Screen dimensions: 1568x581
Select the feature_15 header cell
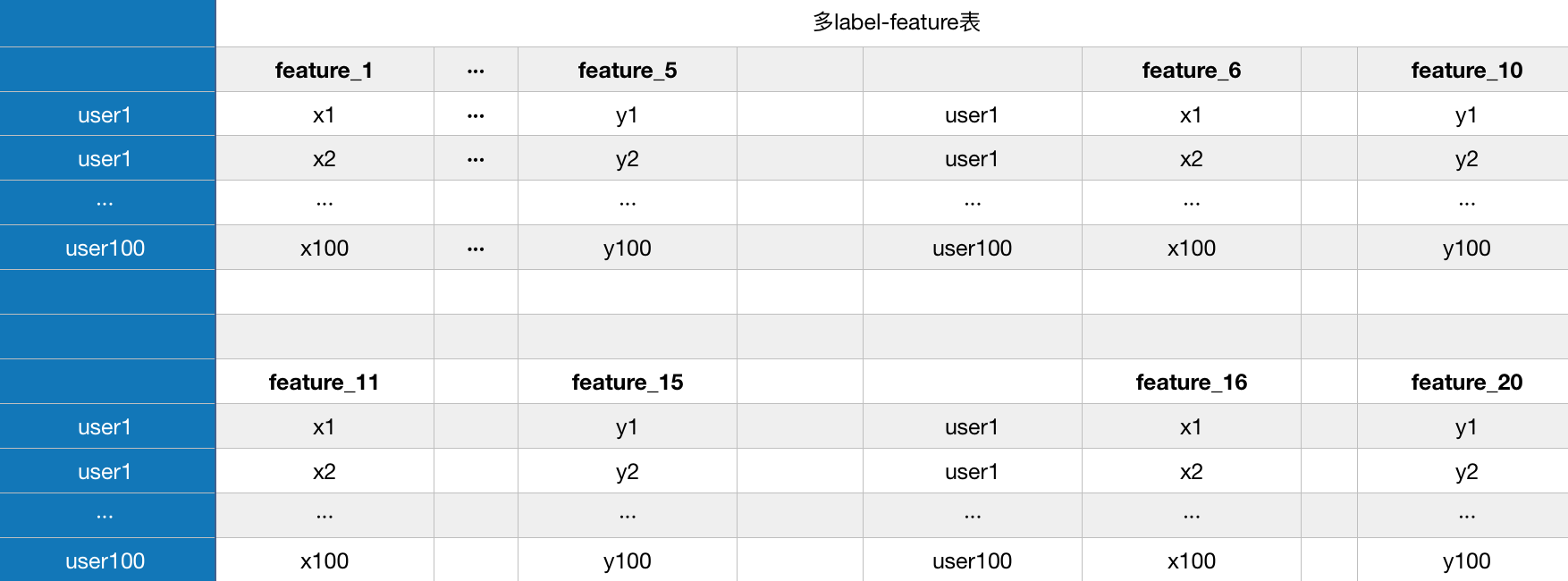click(x=628, y=382)
